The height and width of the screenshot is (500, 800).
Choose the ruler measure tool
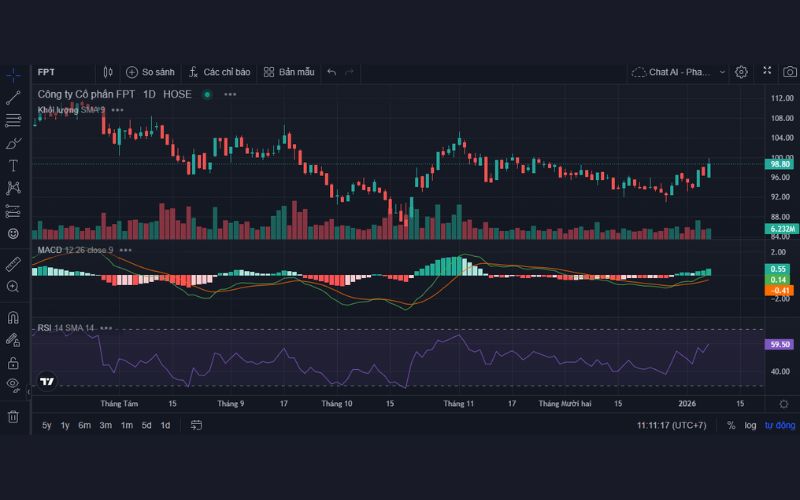[x=13, y=264]
